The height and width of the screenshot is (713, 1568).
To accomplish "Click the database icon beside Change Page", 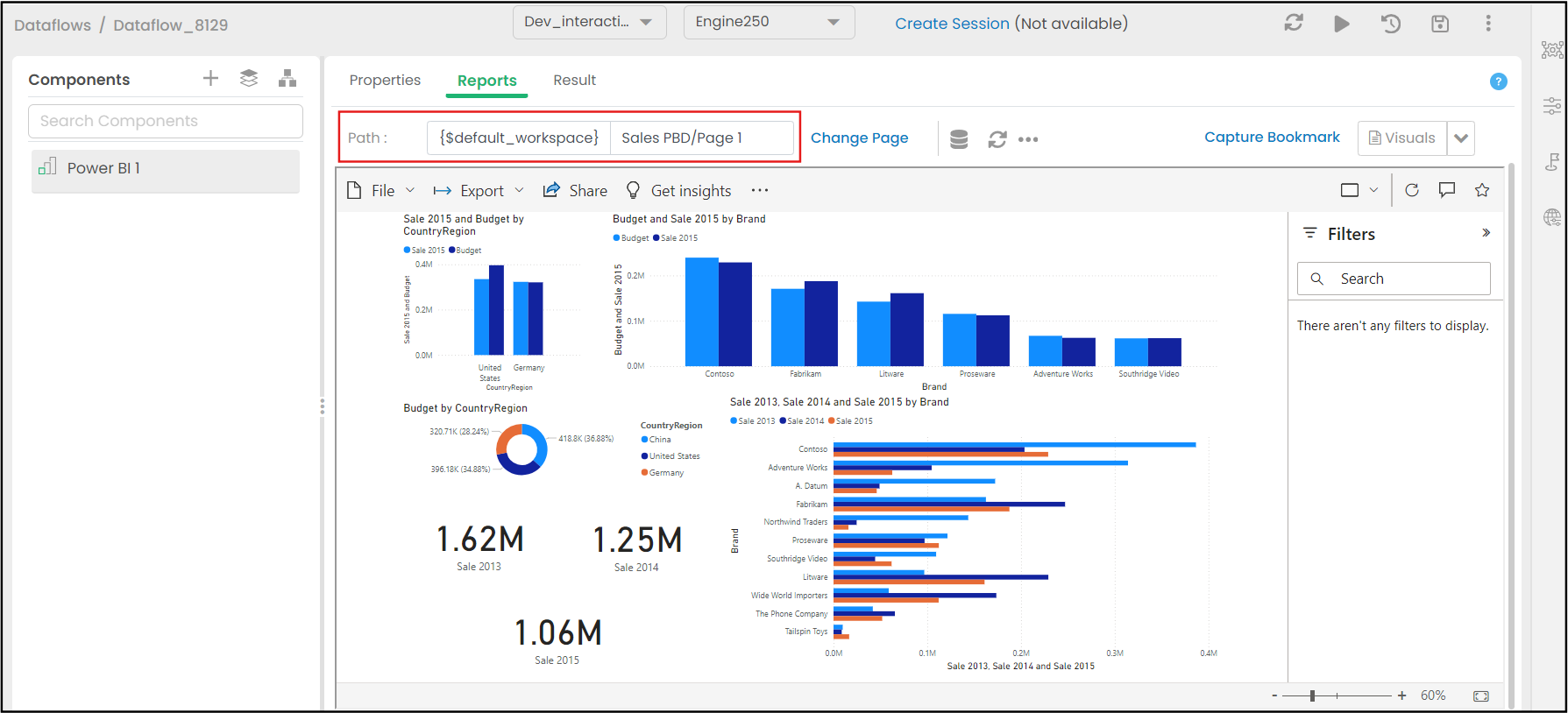I will pyautogui.click(x=959, y=139).
